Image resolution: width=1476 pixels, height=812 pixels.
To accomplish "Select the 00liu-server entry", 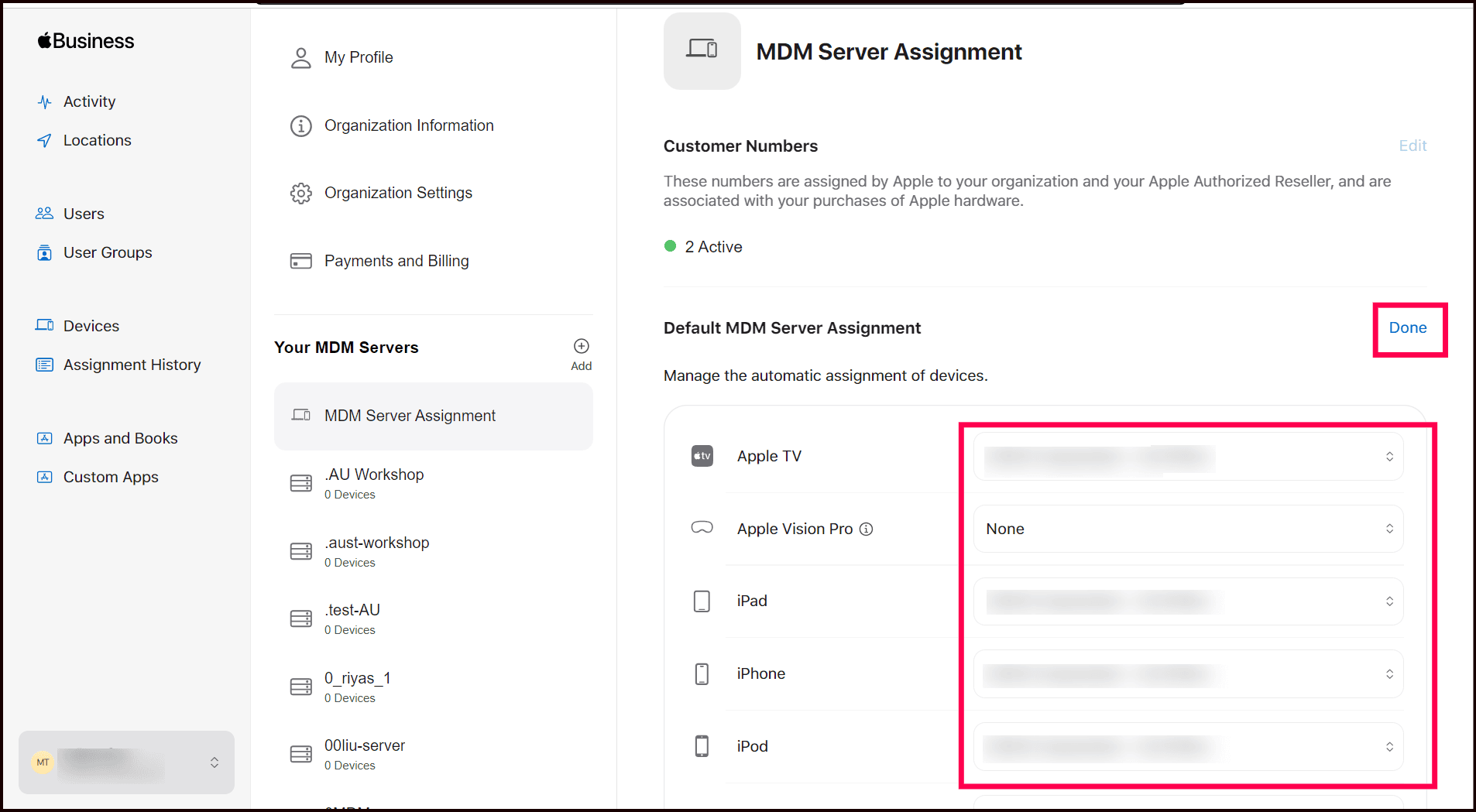I will click(x=434, y=755).
